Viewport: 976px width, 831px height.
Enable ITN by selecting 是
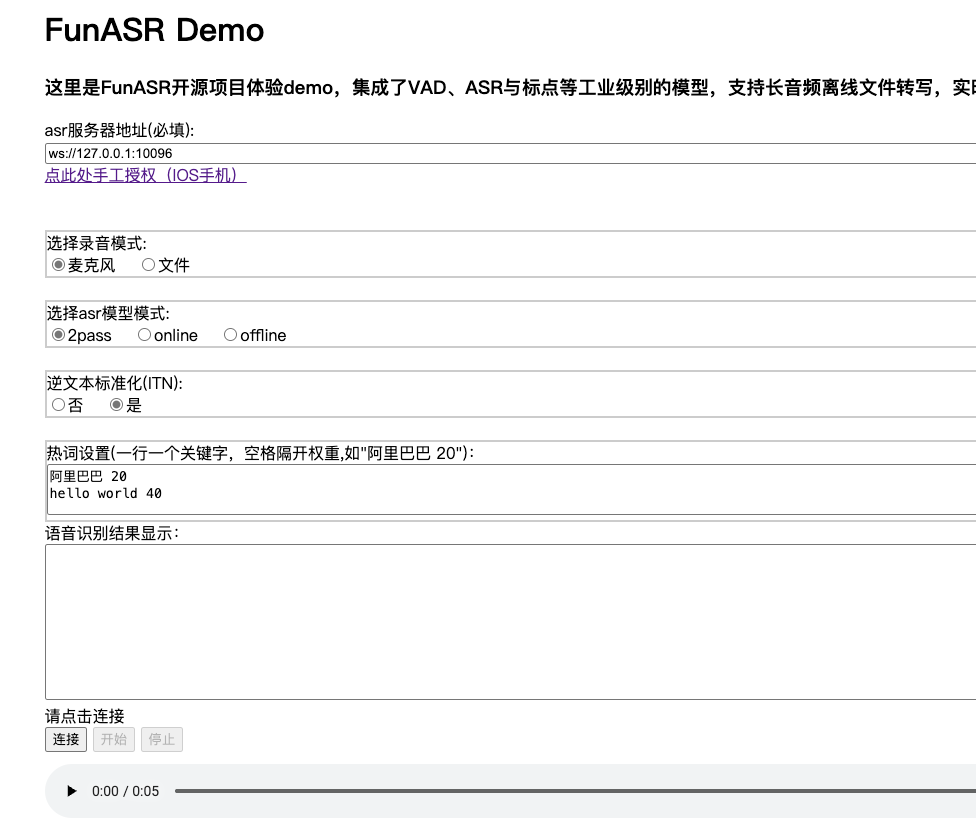click(x=117, y=405)
